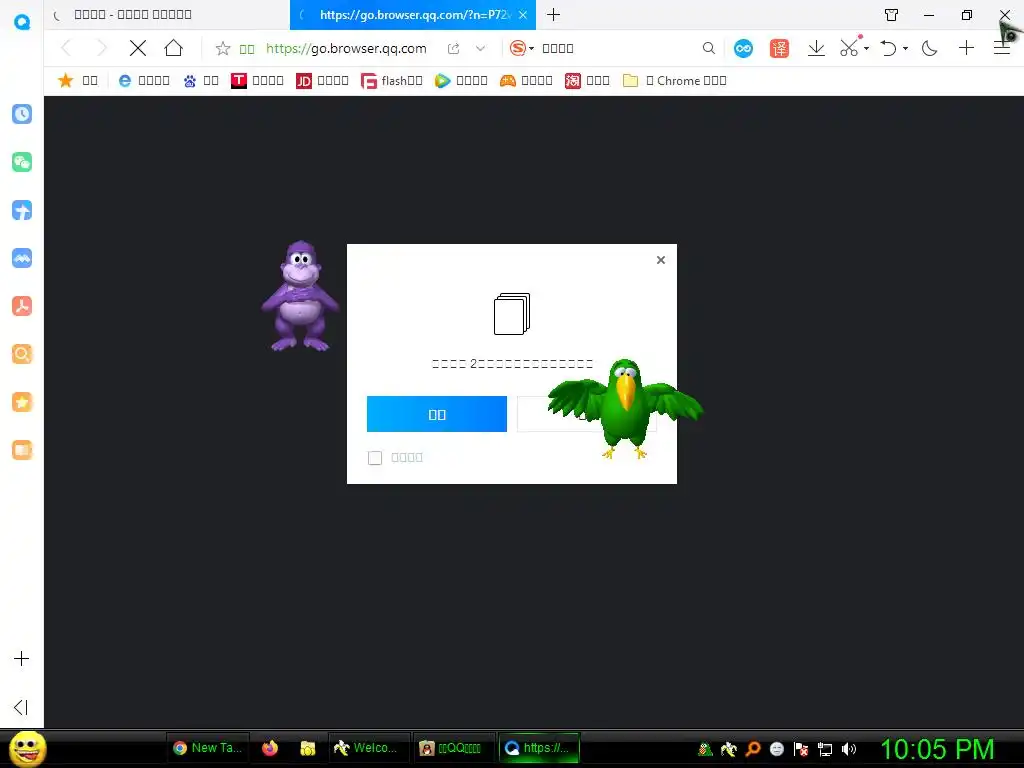Open Firefox from the taskbar

(270, 748)
